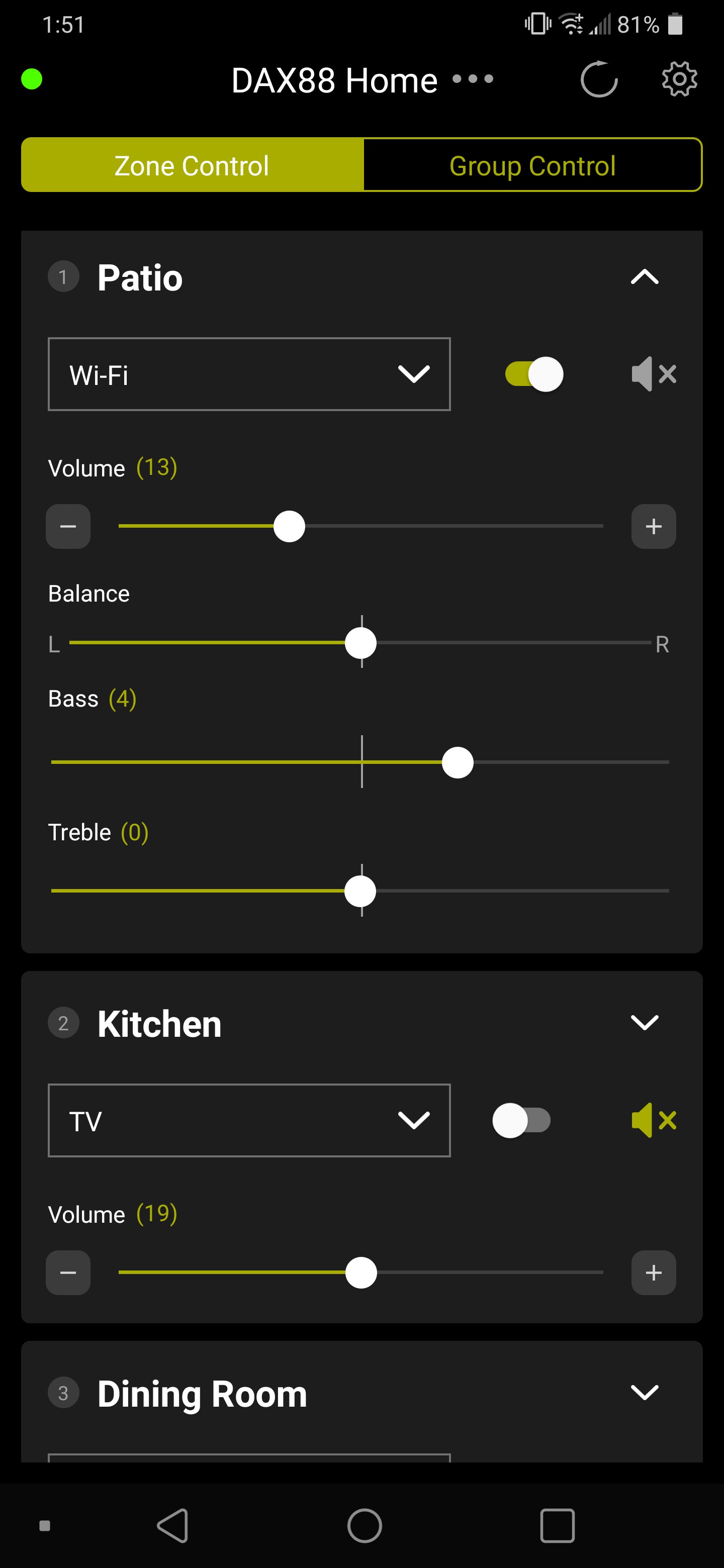Decrease Kitchen volume with minus button
This screenshot has height=1568, width=724.
[x=68, y=1273]
